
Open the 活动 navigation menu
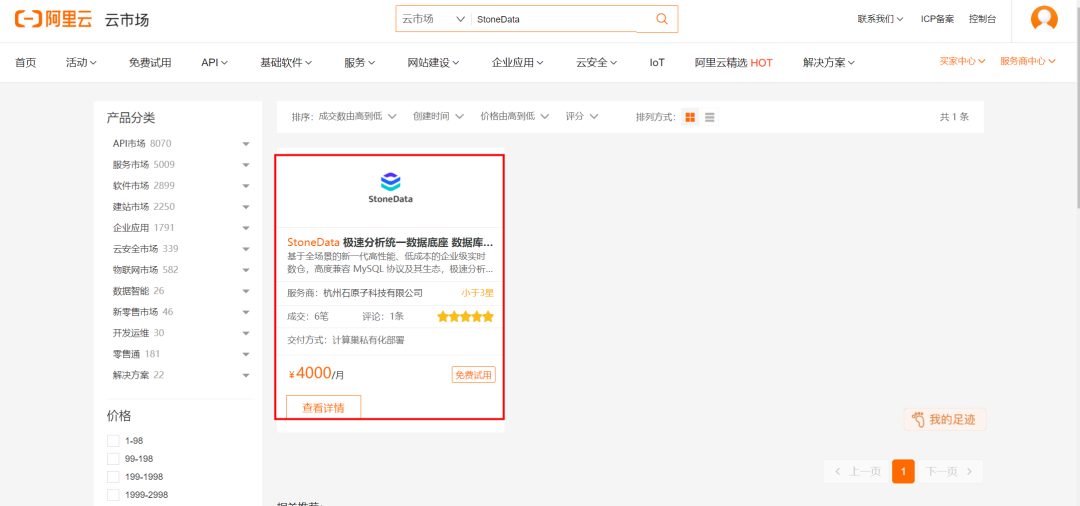(x=81, y=63)
